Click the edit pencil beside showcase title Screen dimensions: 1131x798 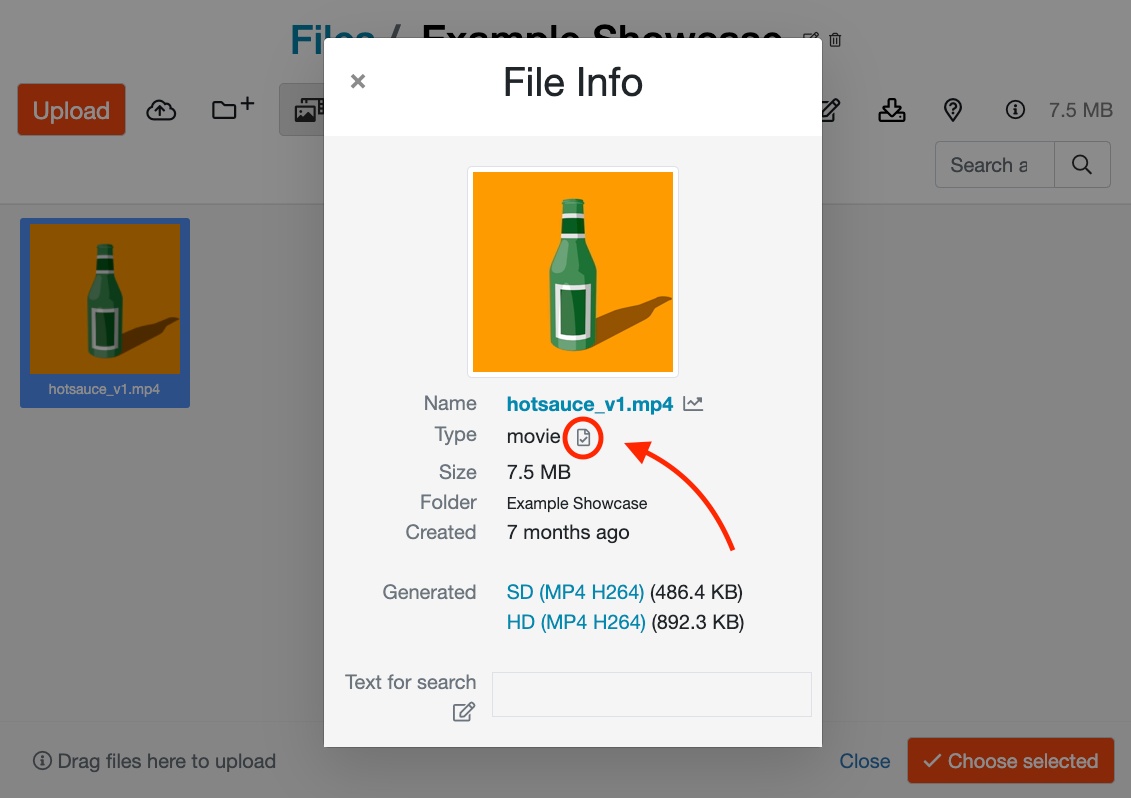pyautogui.click(x=811, y=40)
